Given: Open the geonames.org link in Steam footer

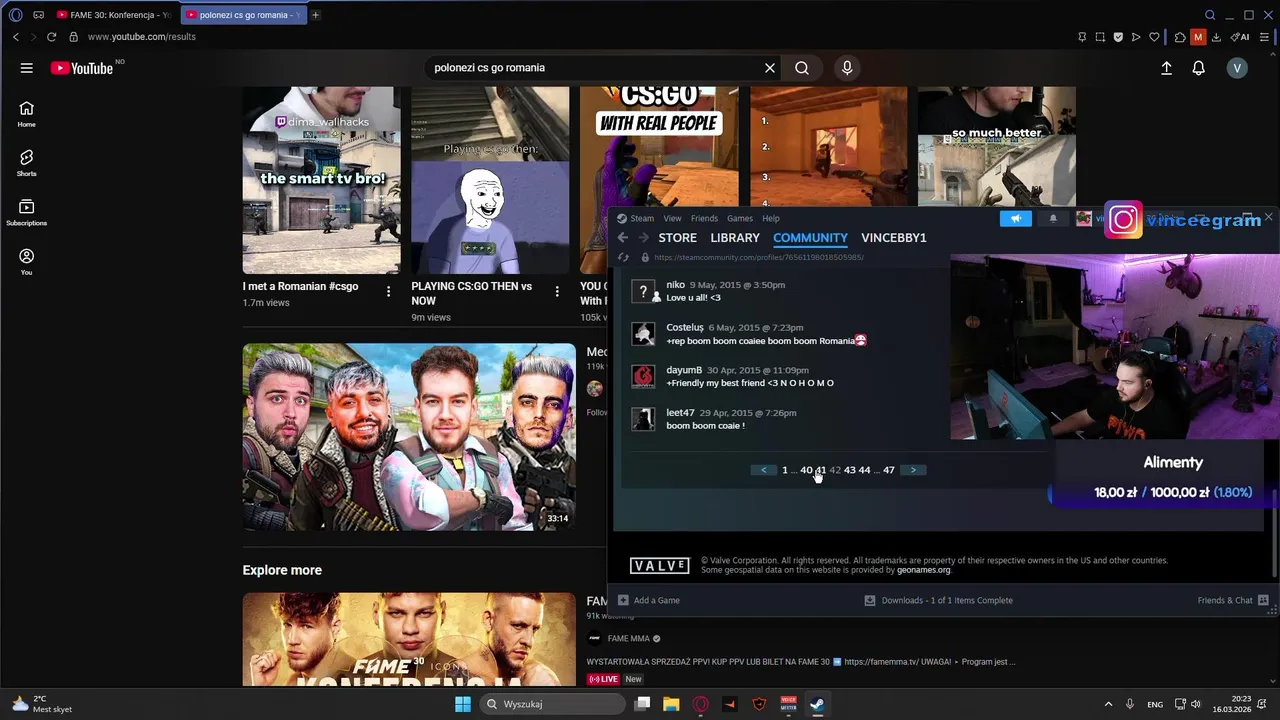Looking at the screenshot, I should tap(923, 570).
